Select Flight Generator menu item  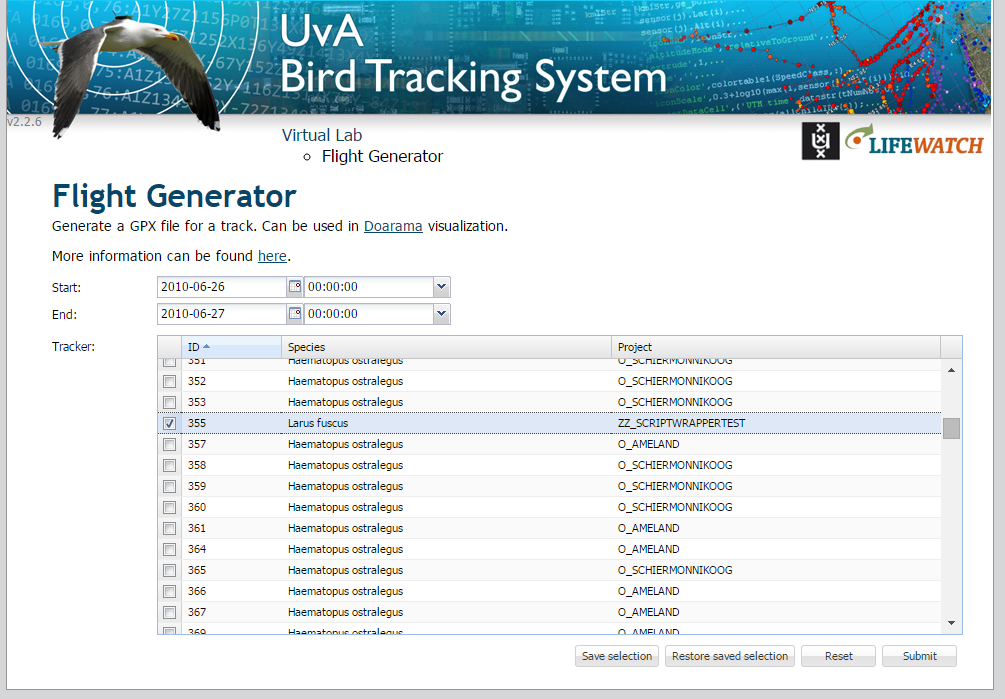point(382,156)
